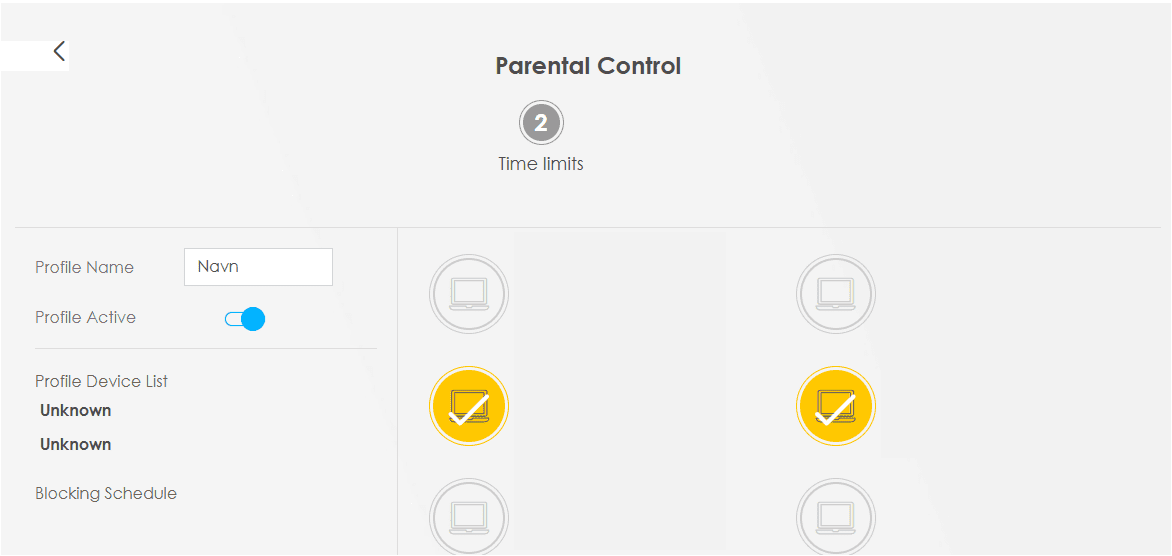The width and height of the screenshot is (1172, 556).
Task: Click the Profile Name label
Action: coord(84,267)
